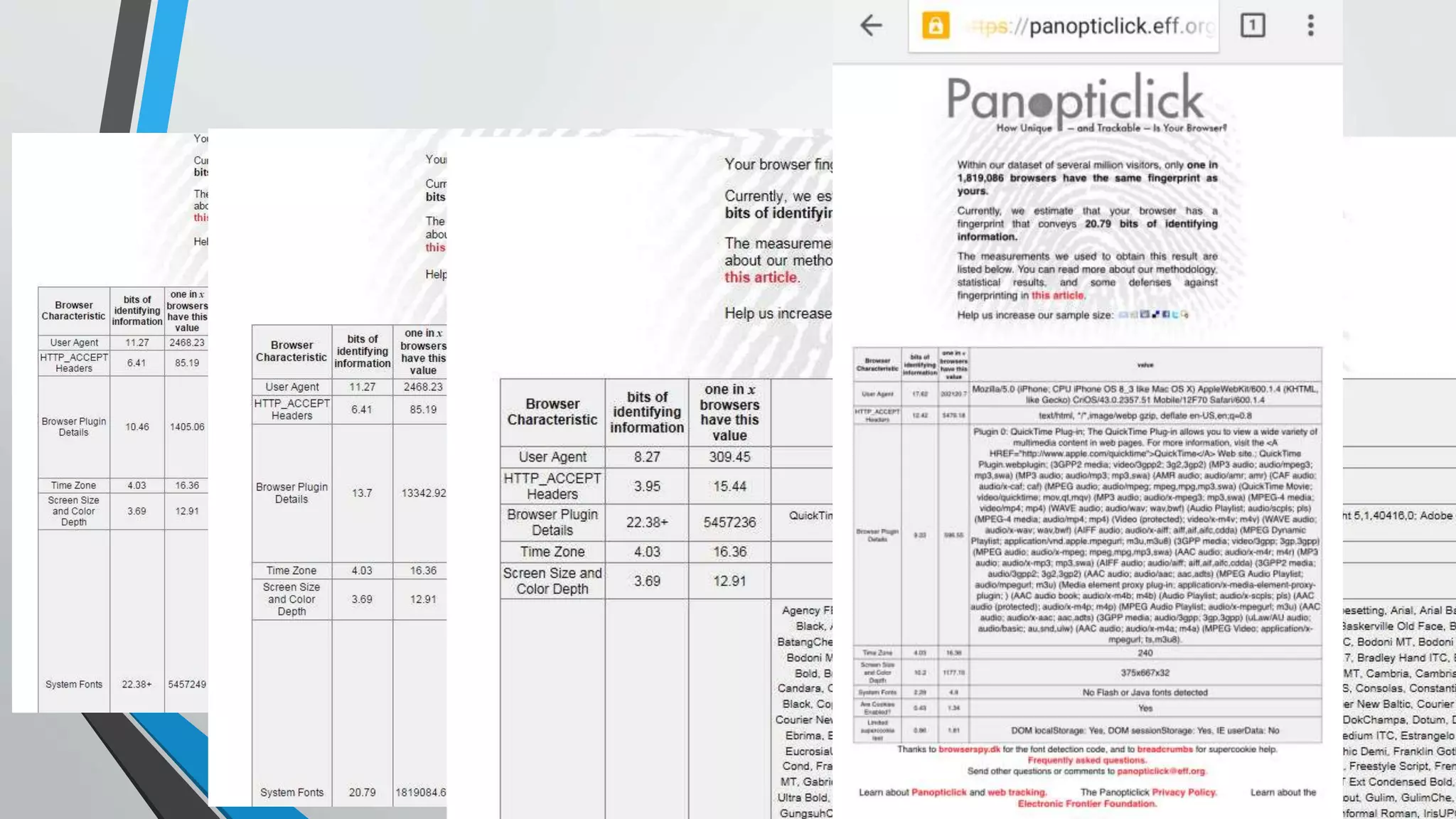Click the 13.7 plugin bits cell
The image size is (1456, 819).
[x=362, y=493]
